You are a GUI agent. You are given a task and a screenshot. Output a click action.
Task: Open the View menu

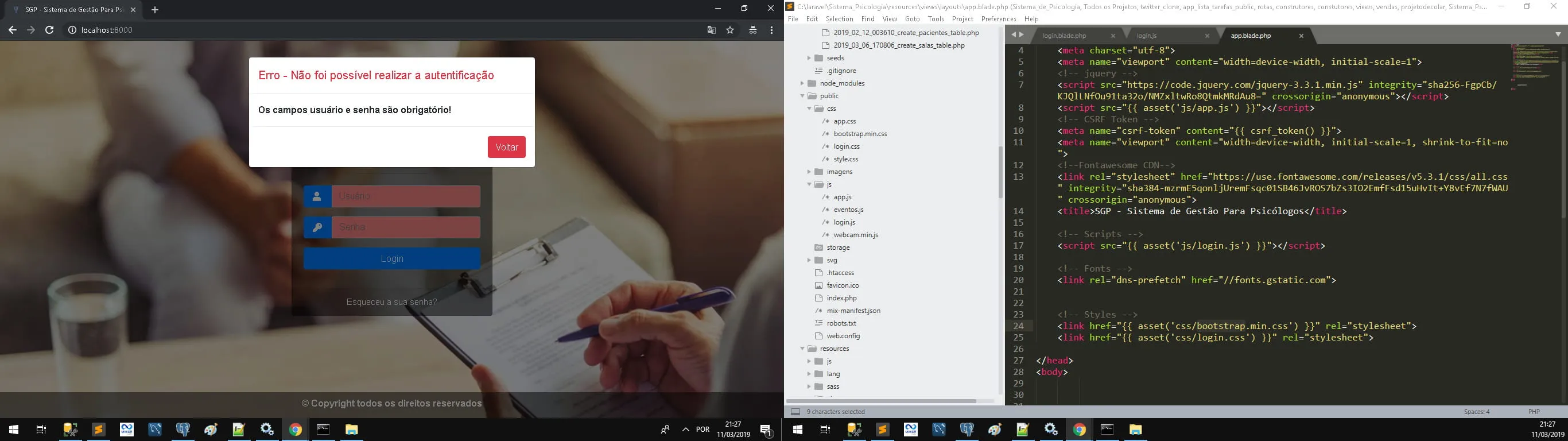click(890, 19)
